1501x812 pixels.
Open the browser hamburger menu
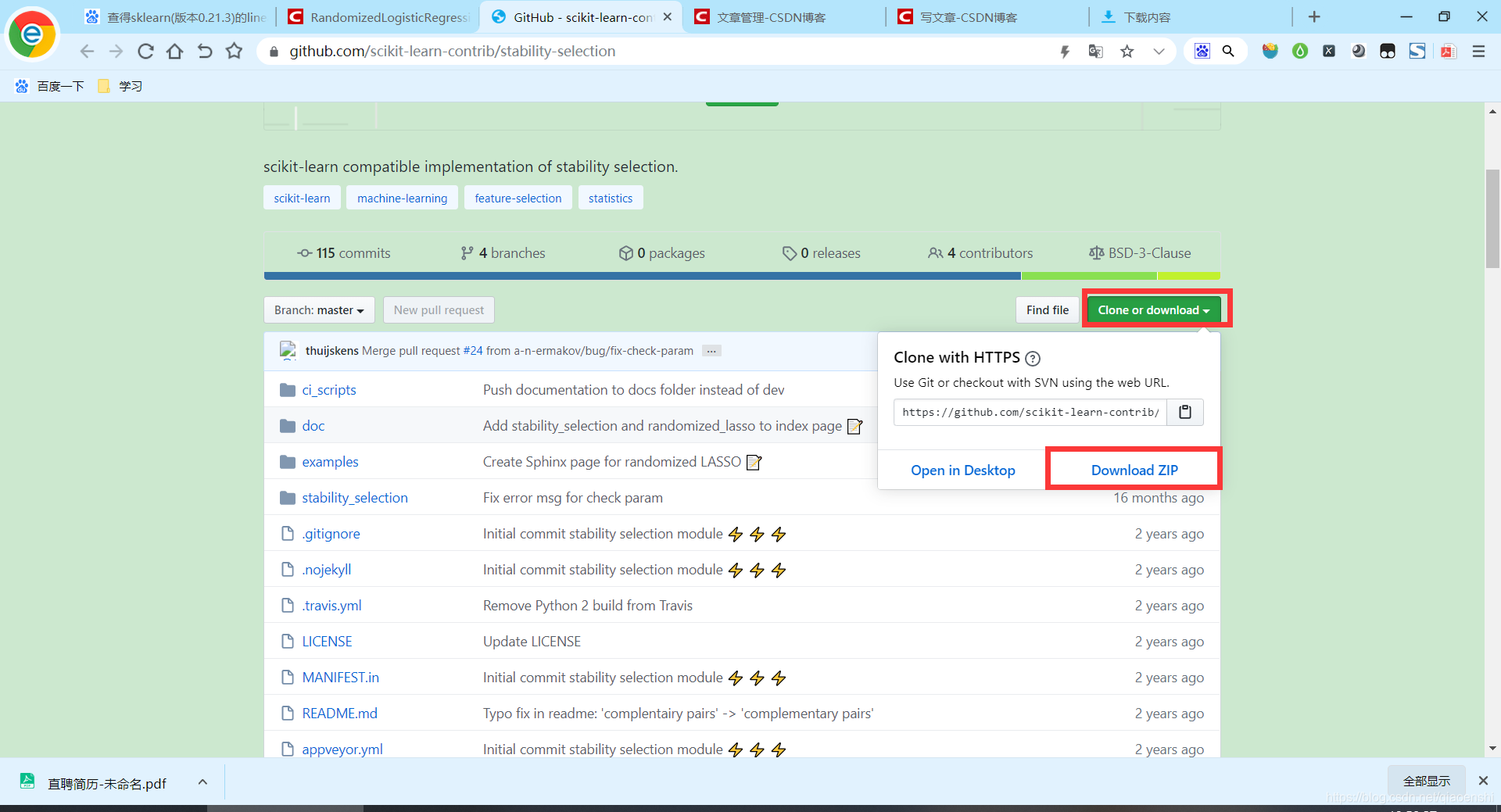(1478, 52)
